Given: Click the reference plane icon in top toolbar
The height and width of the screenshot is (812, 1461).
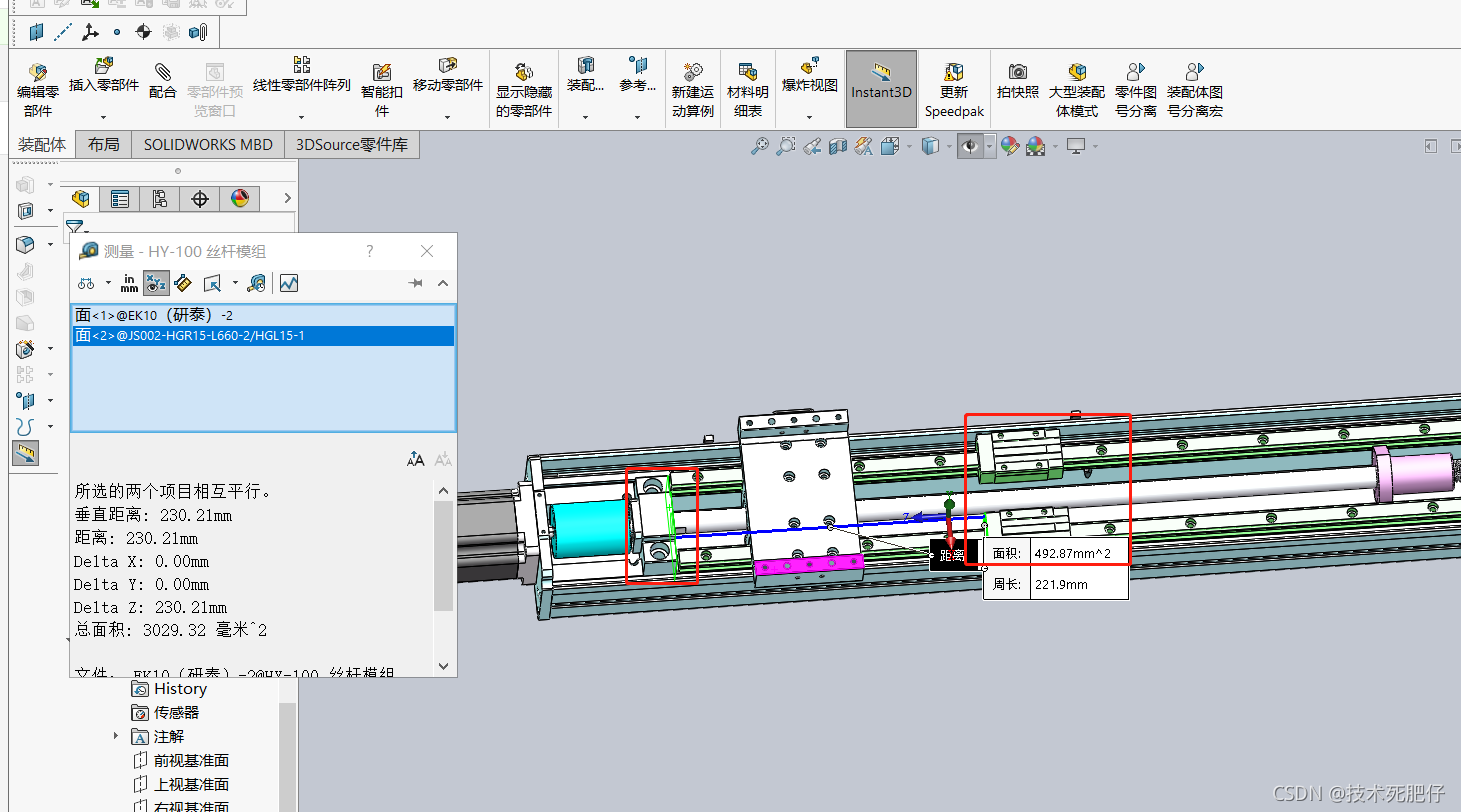Looking at the screenshot, I should pyautogui.click(x=37, y=32).
